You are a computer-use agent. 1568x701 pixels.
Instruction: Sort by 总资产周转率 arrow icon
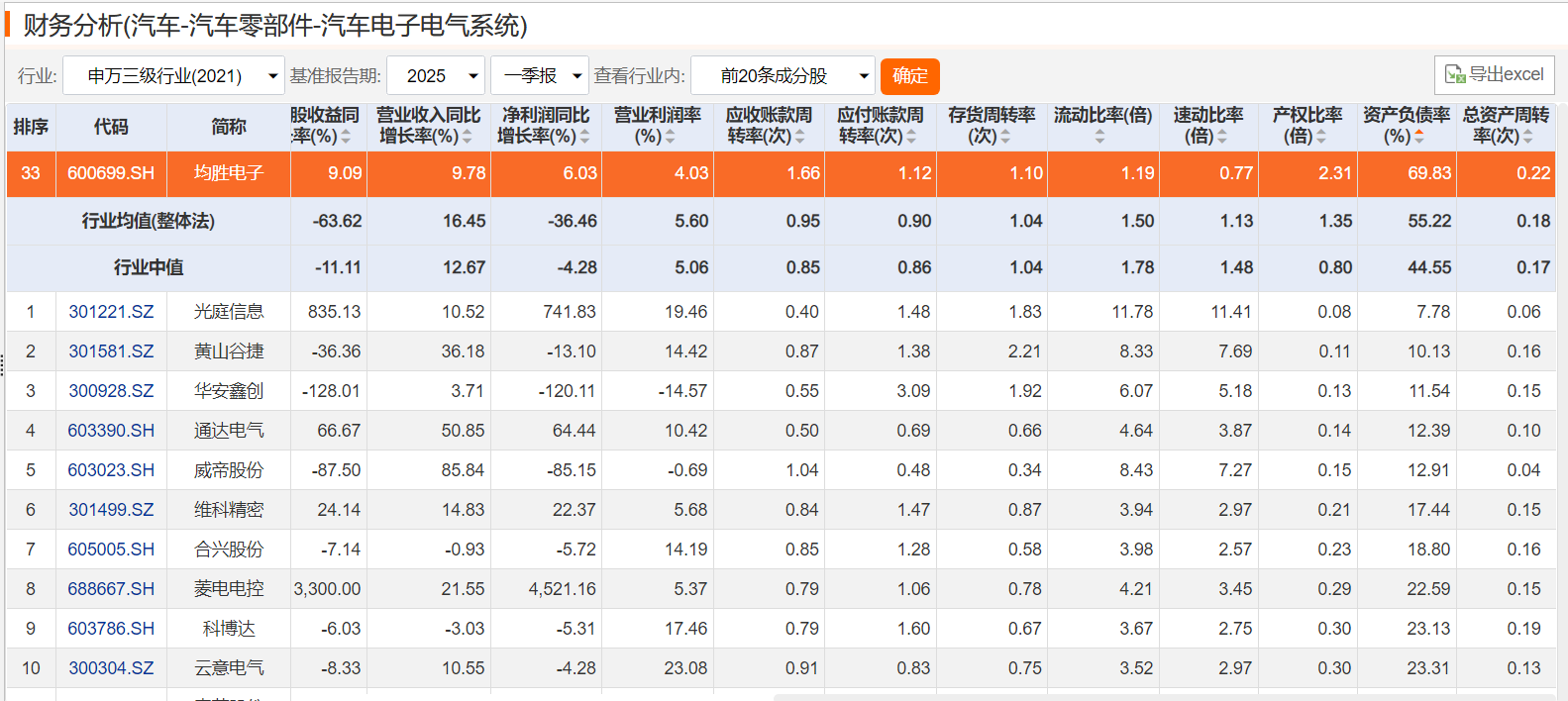[x=1527, y=137]
